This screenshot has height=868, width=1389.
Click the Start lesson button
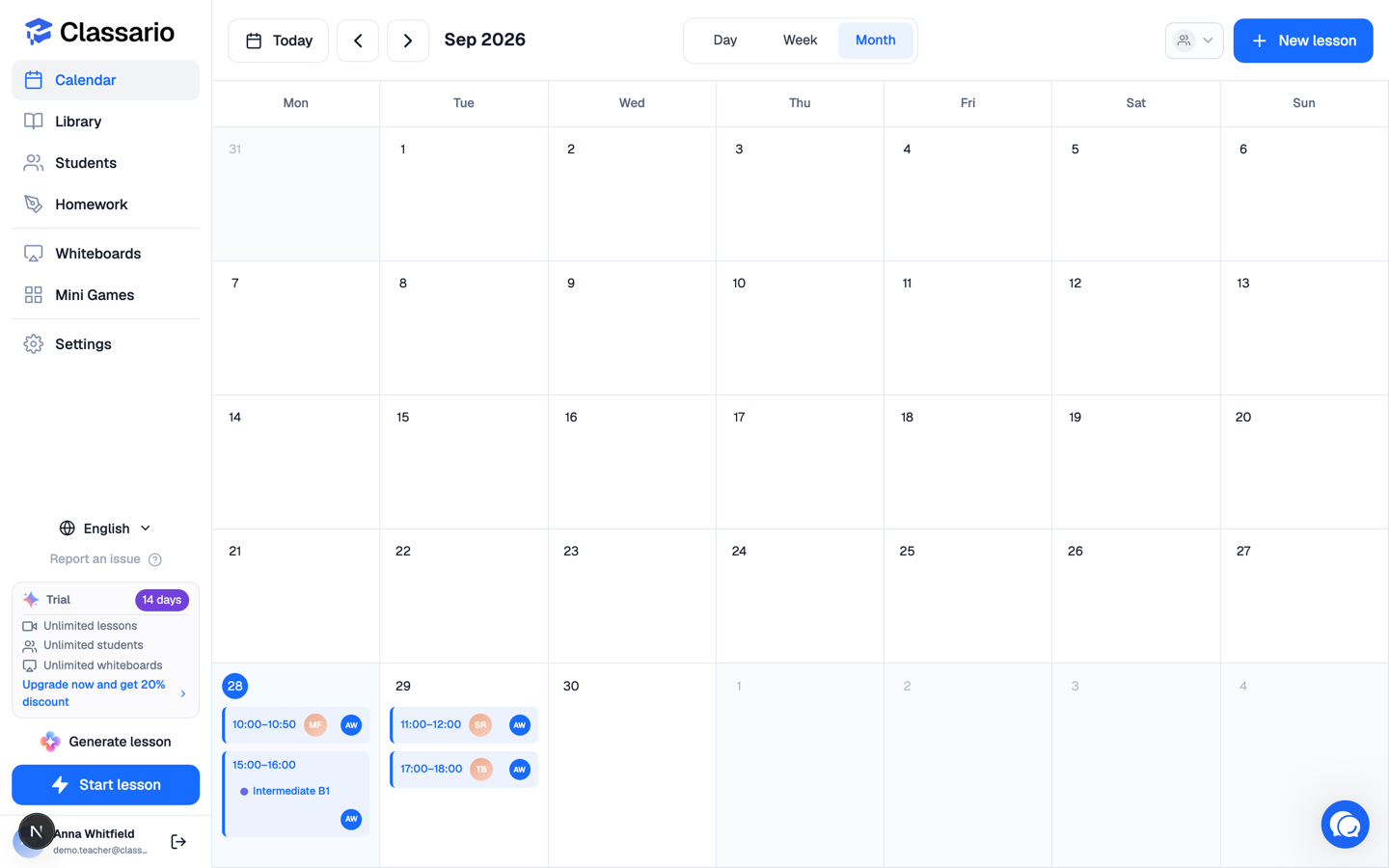coord(105,785)
